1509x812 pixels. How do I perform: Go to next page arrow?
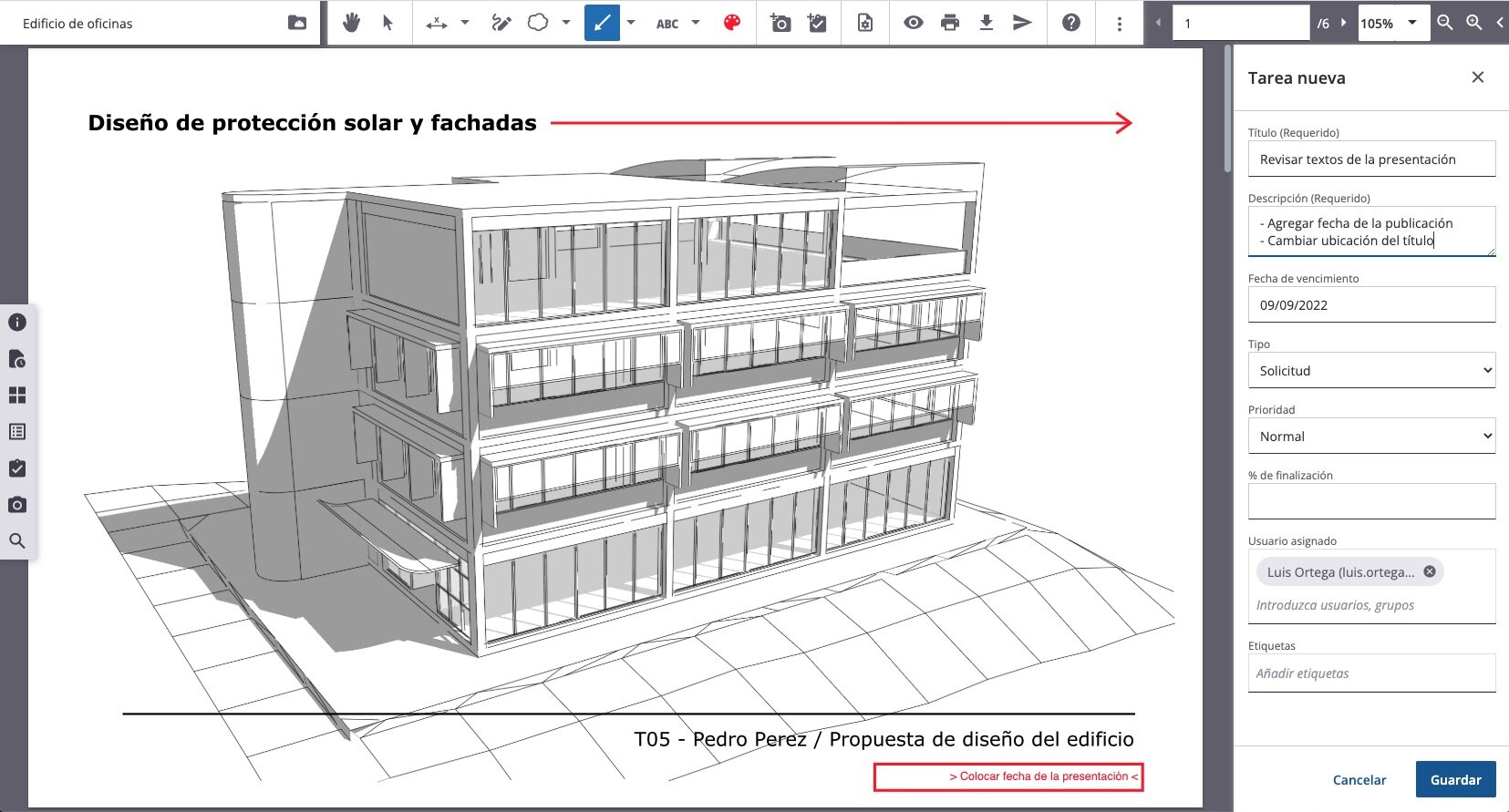[1343, 23]
